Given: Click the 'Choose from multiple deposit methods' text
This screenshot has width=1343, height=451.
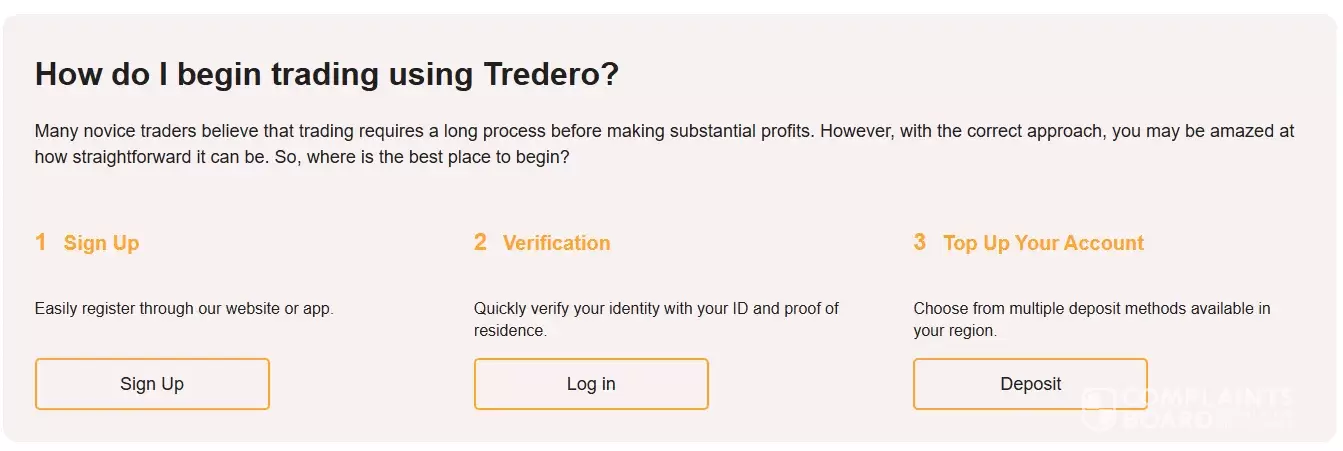Looking at the screenshot, I should 1092,309.
